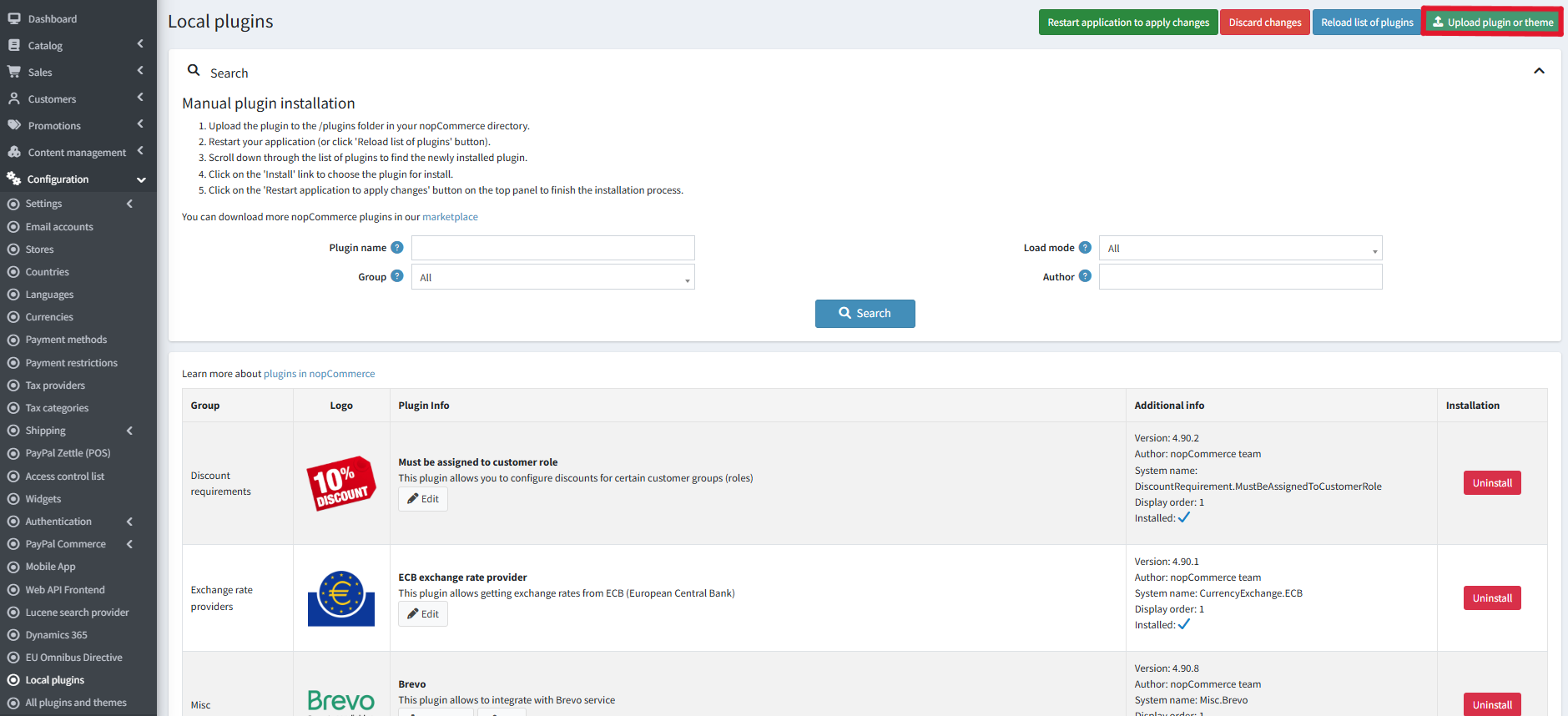Click the Currencies sidebar bullet icon

pos(13,317)
